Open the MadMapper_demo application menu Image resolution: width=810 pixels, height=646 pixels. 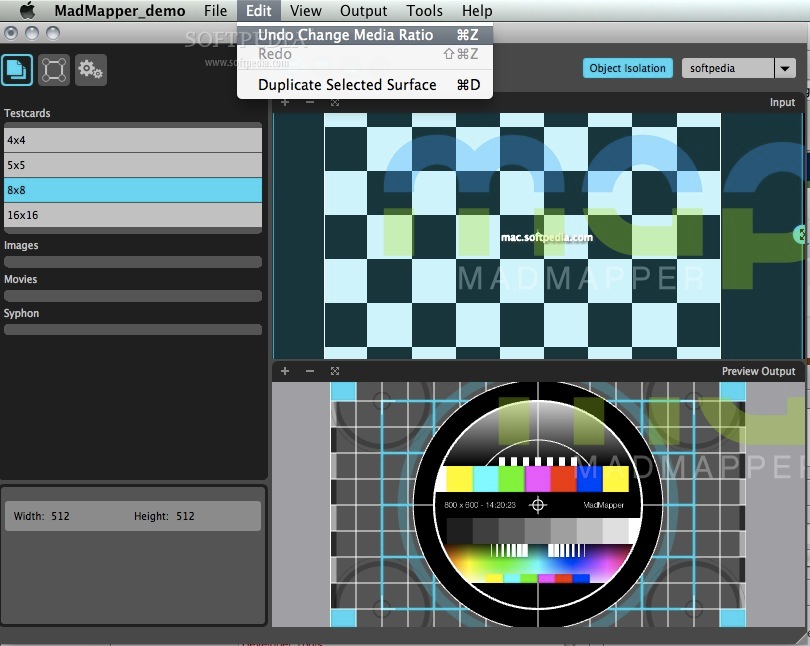[119, 10]
